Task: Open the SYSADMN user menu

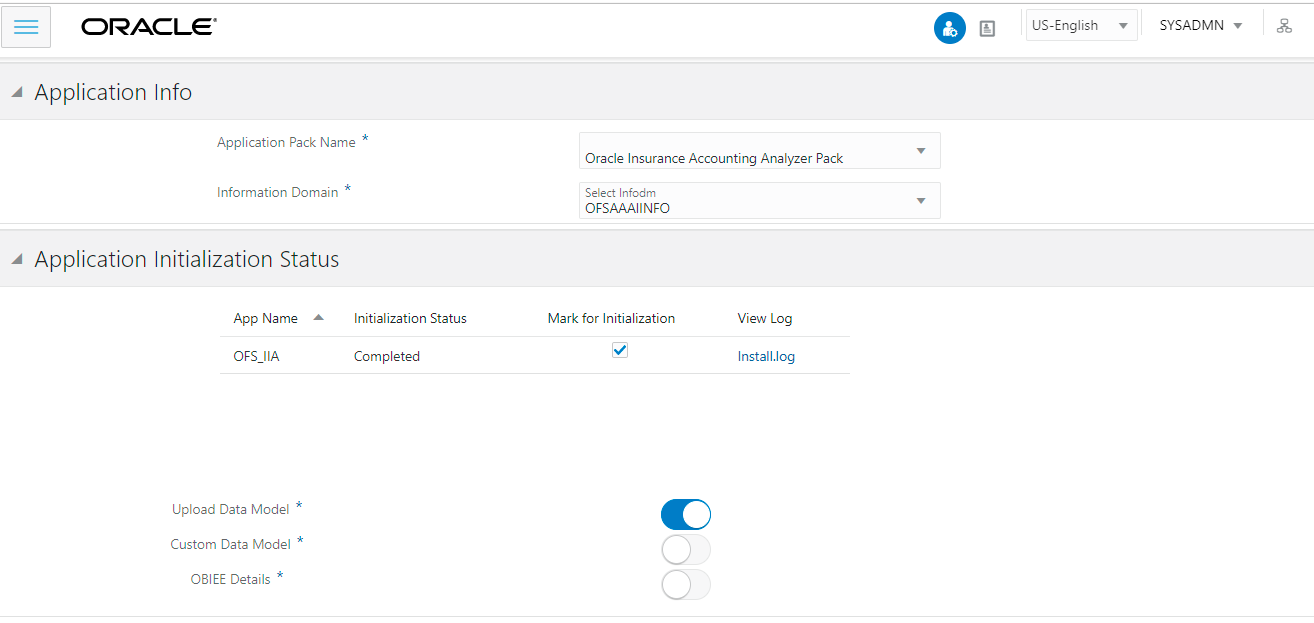Action: pyautogui.click(x=1201, y=26)
